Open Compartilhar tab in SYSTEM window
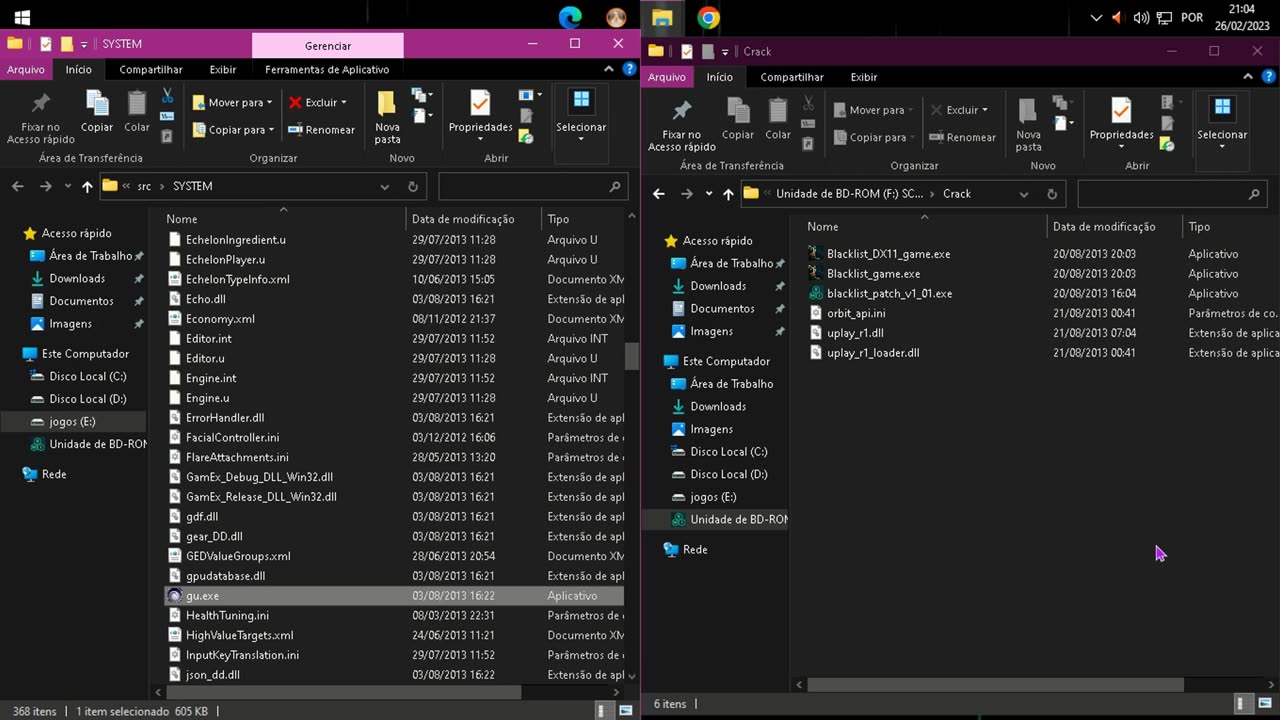This screenshot has height=720, width=1280. click(151, 69)
